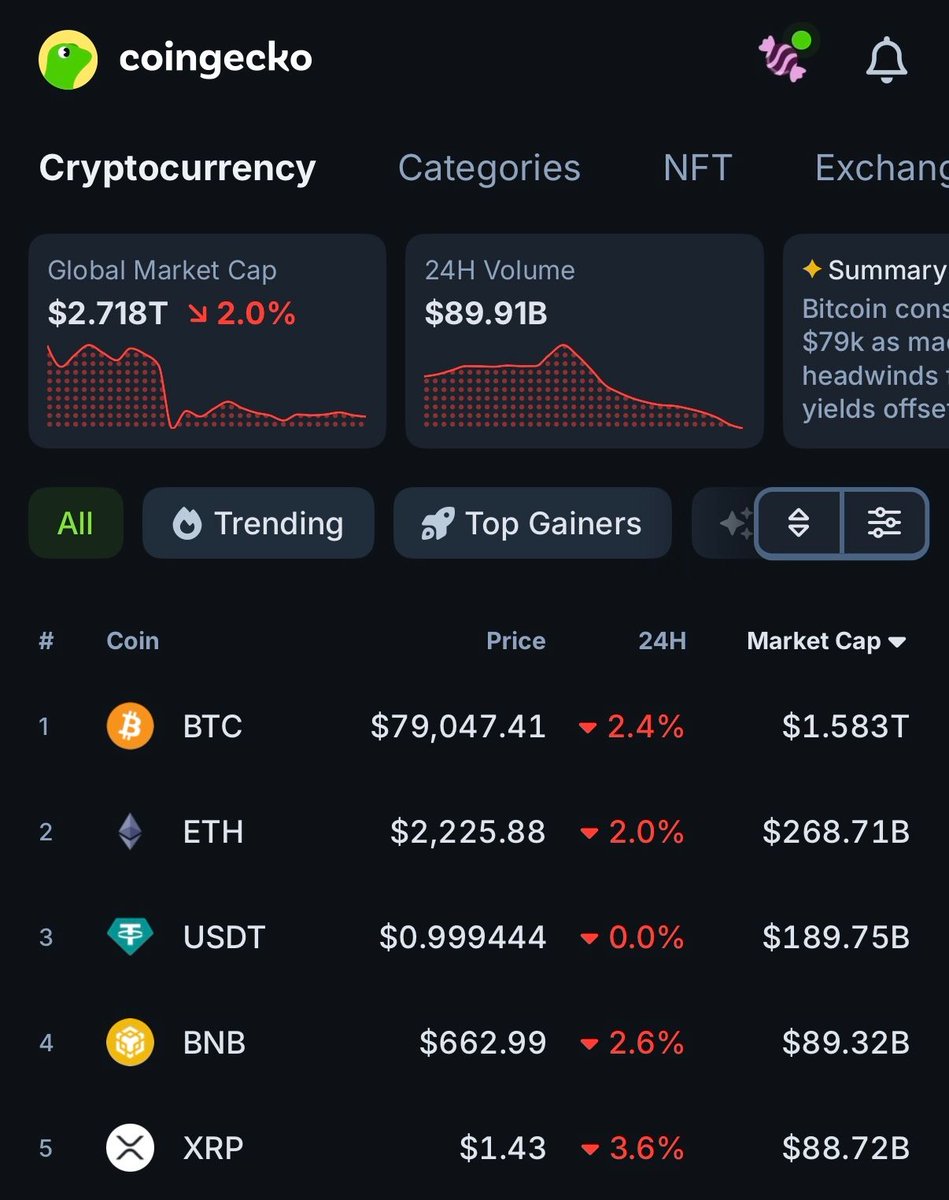The image size is (949, 1200).
Task: Select the All filter chip
Action: [x=76, y=523]
